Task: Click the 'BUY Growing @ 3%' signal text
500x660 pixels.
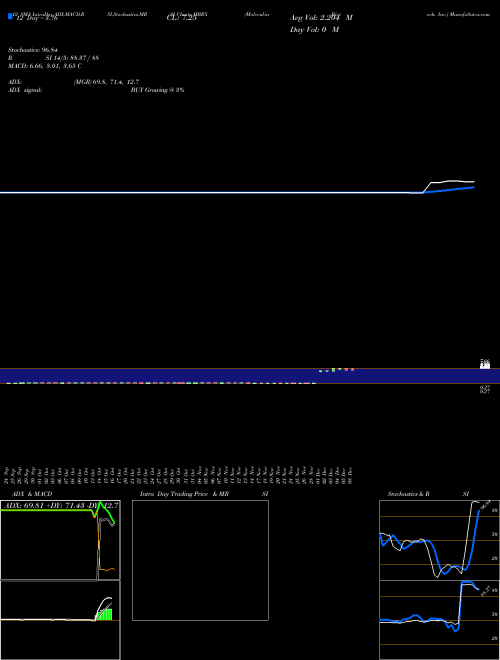Action: pyautogui.click(x=157, y=90)
